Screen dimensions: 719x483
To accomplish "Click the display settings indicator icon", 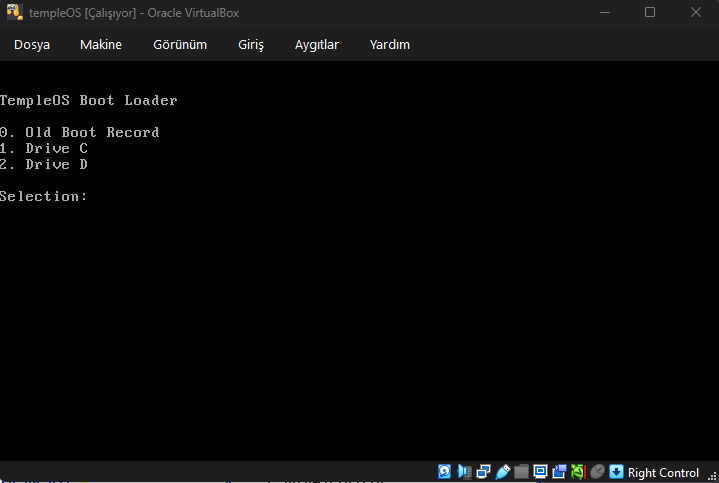I will click(540, 472).
